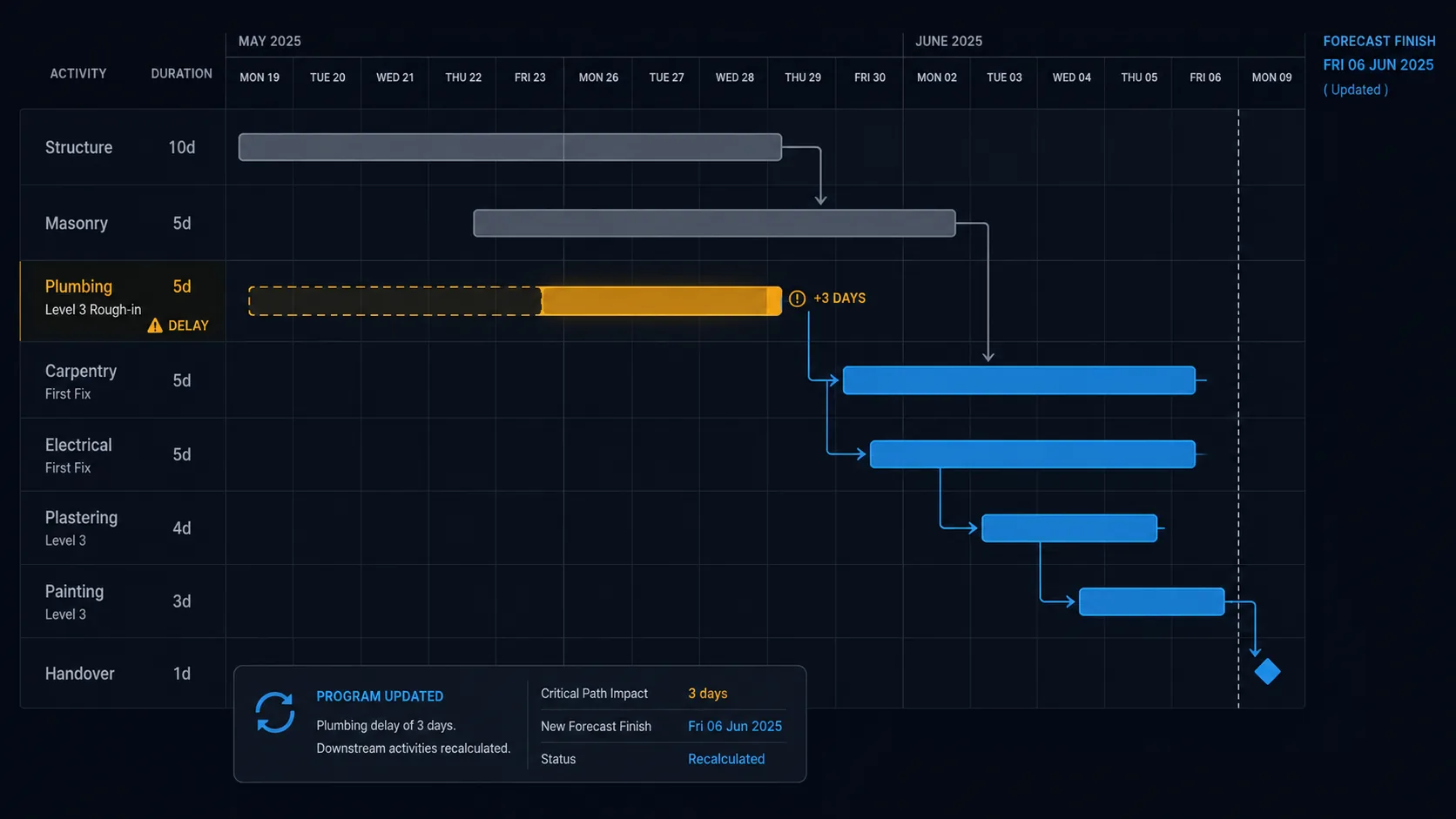Image resolution: width=1456 pixels, height=819 pixels.
Task: Click the Structure 10d duration value
Action: [x=181, y=147]
